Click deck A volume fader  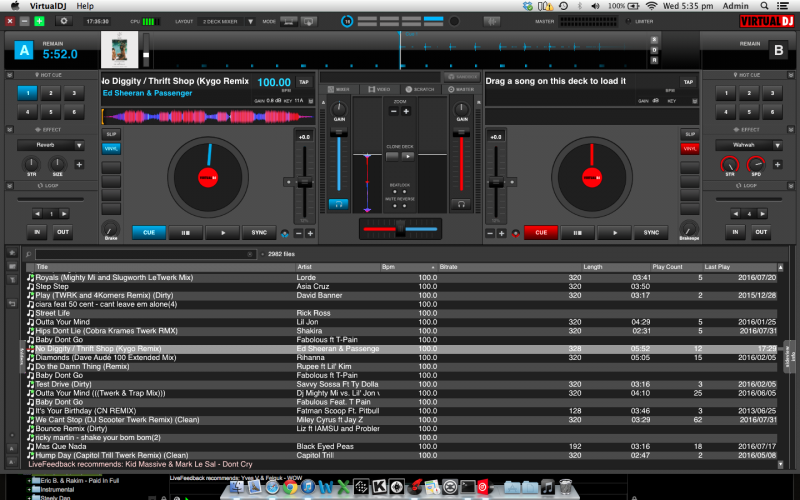(339, 133)
